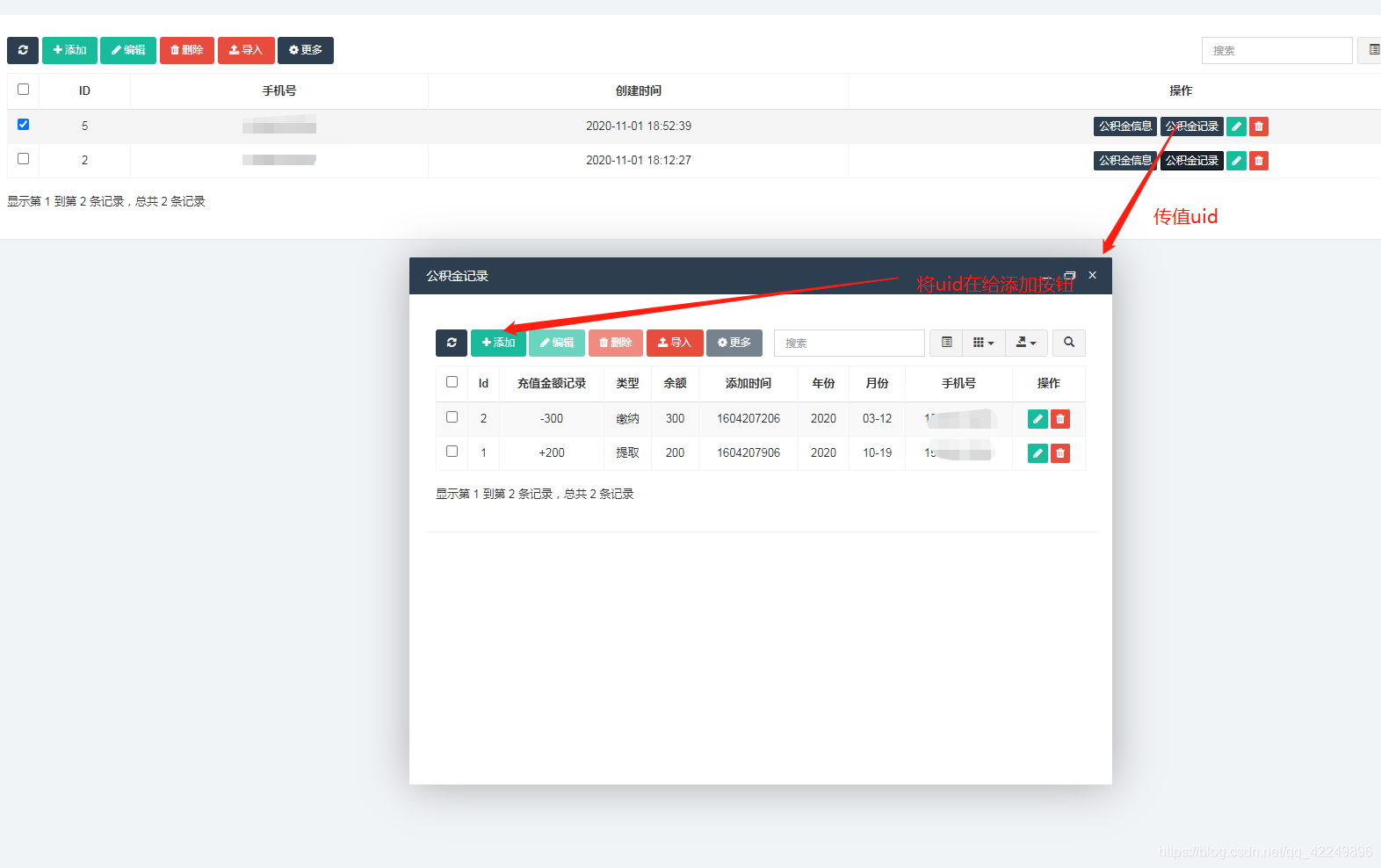
Task: Focus the main page 搜索 input field
Action: (1277, 51)
